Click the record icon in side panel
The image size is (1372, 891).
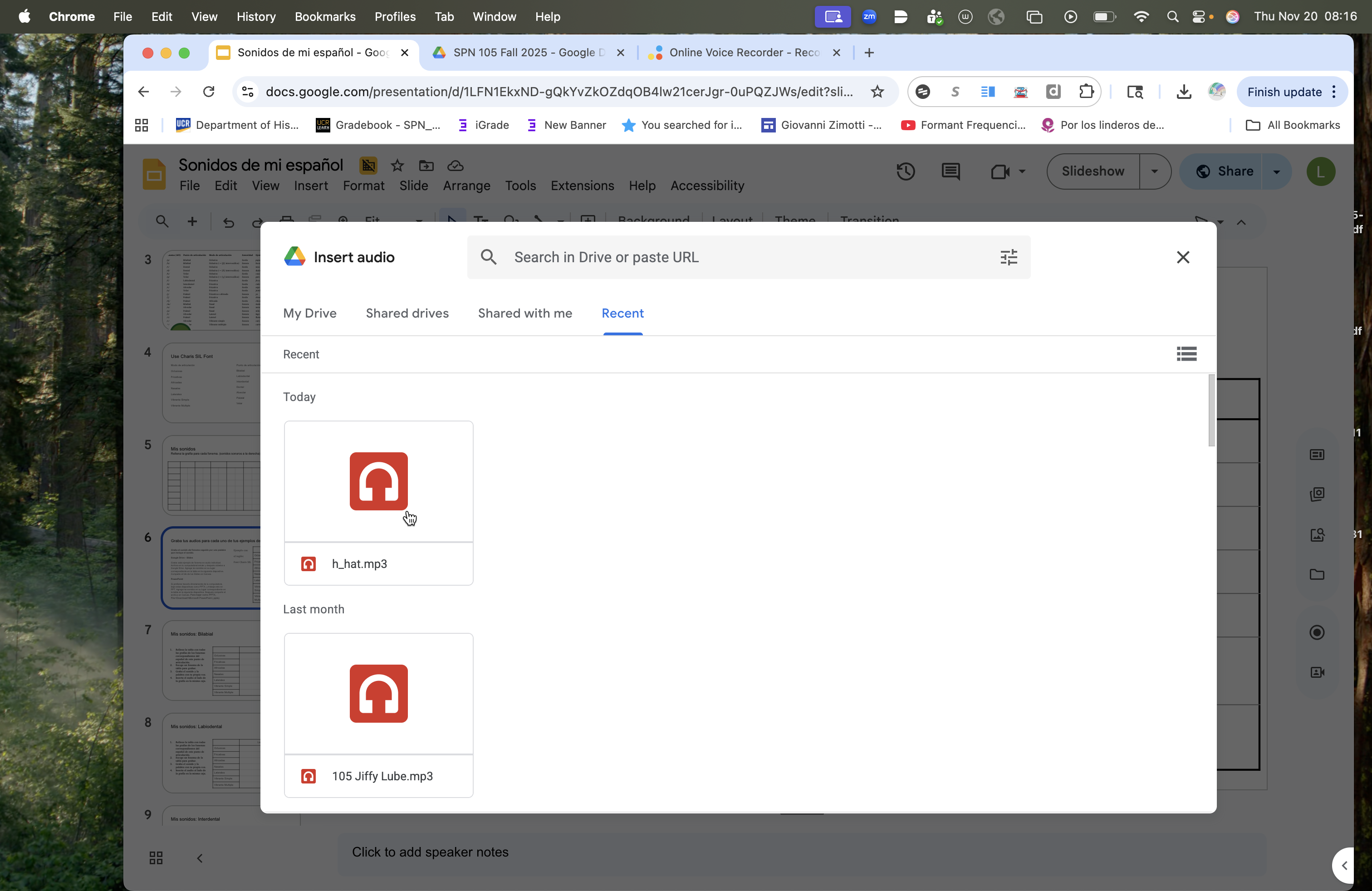1317,632
